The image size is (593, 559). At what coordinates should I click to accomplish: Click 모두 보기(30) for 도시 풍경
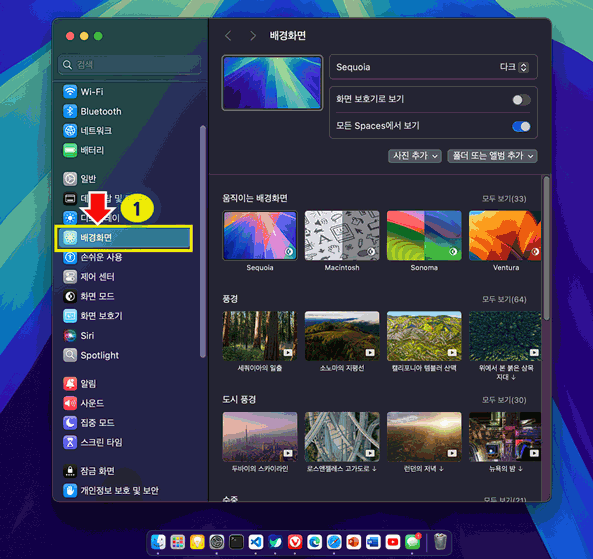504,400
